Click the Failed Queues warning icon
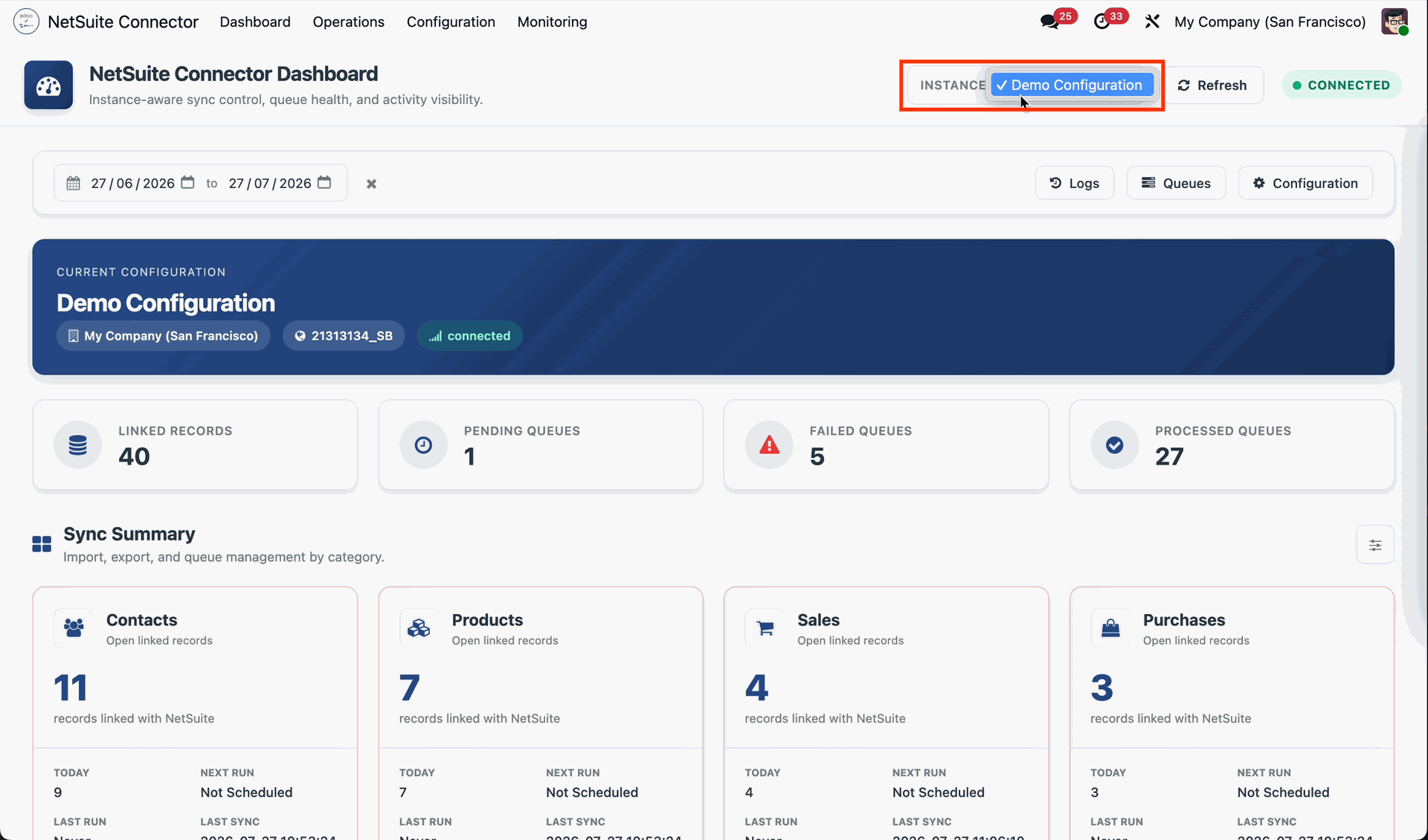The width and height of the screenshot is (1428, 840). (769, 445)
